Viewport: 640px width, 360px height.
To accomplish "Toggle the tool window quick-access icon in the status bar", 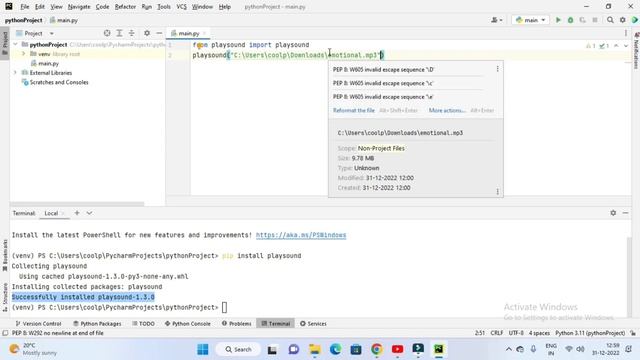I will point(5,333).
